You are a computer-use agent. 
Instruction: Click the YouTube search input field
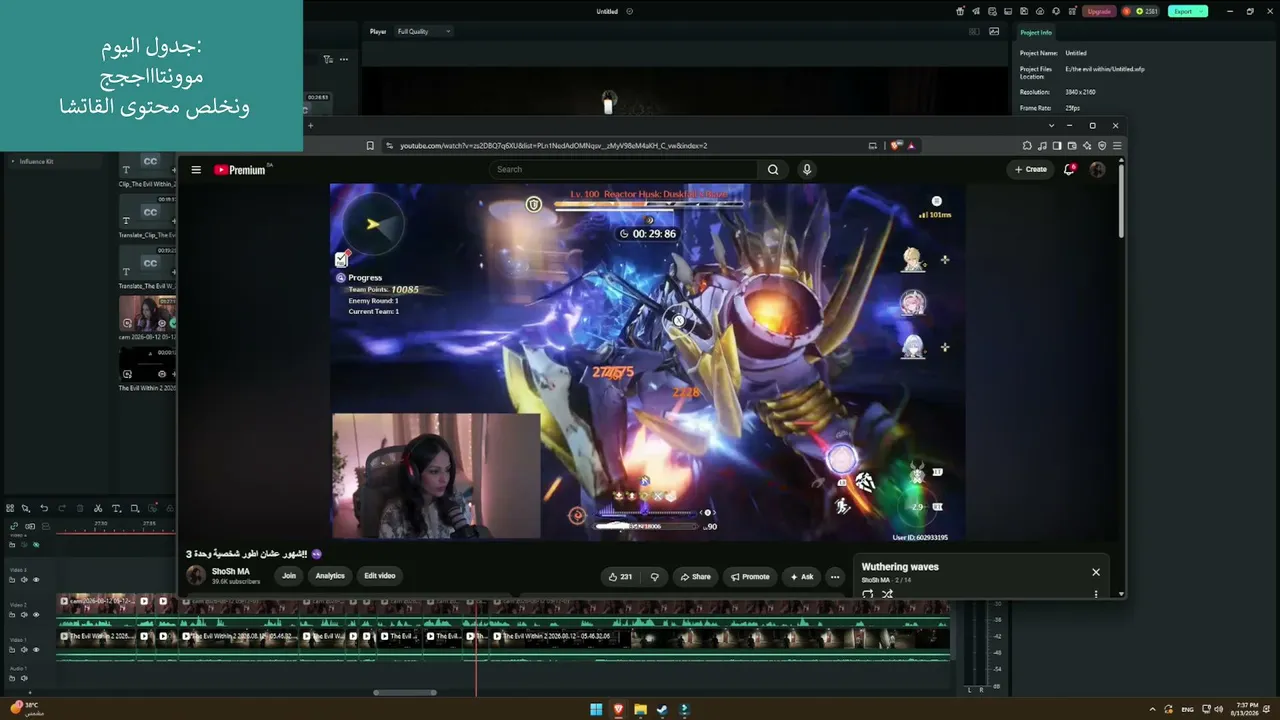(625, 169)
